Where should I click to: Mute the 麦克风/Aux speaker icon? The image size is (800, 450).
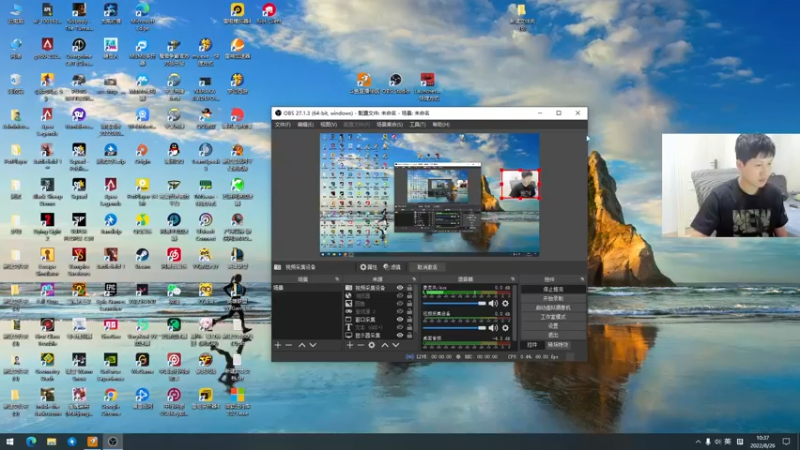(x=493, y=304)
